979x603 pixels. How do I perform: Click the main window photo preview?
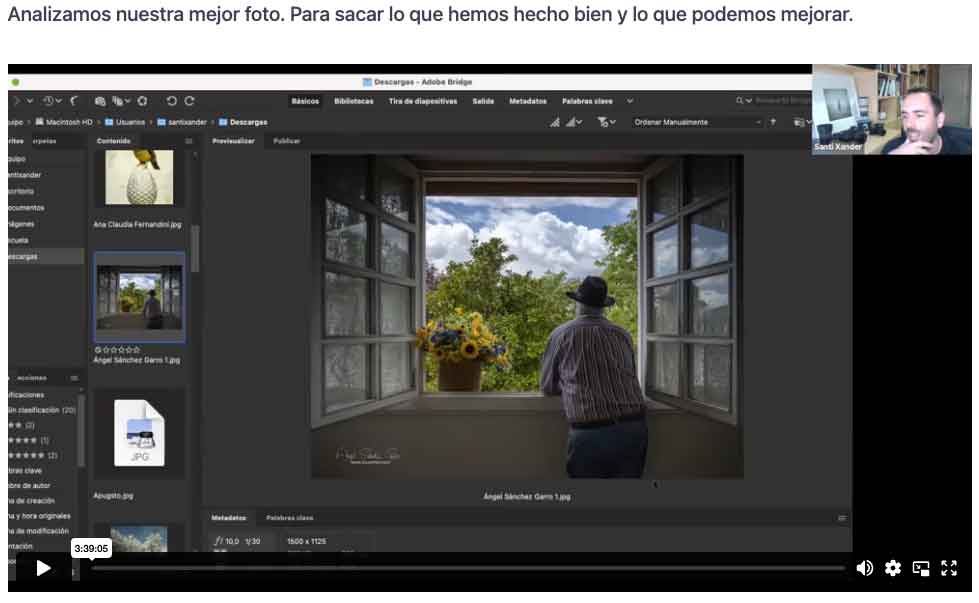[527, 316]
